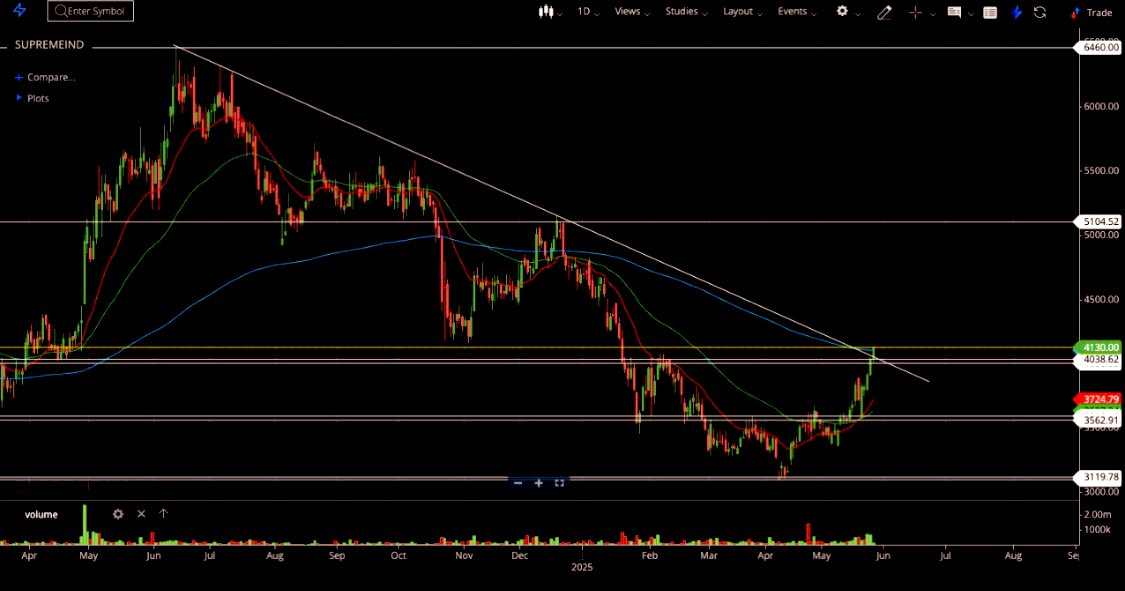The width and height of the screenshot is (1125, 591).
Task: Click the volume panel label
Action: tap(41, 514)
